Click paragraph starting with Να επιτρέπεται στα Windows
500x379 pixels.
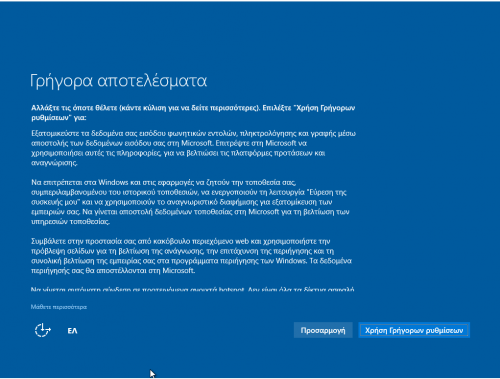[x=190, y=202]
